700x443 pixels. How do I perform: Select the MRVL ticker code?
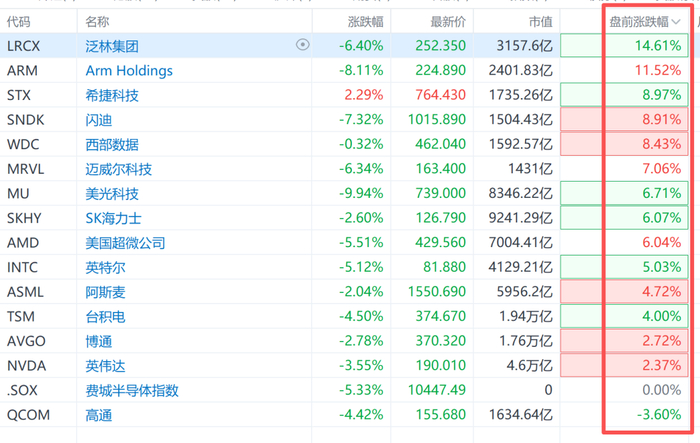25,168
